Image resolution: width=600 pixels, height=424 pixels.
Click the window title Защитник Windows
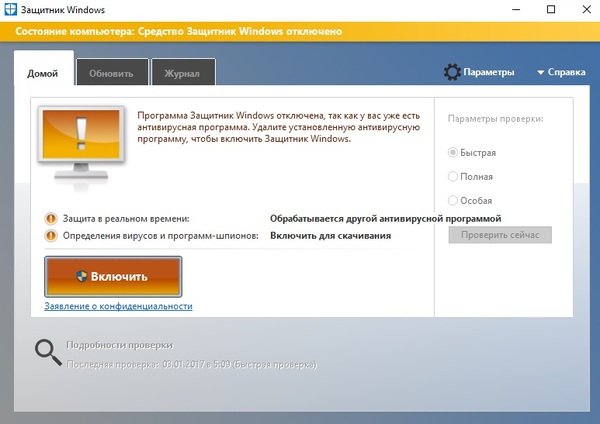pyautogui.click(x=63, y=10)
